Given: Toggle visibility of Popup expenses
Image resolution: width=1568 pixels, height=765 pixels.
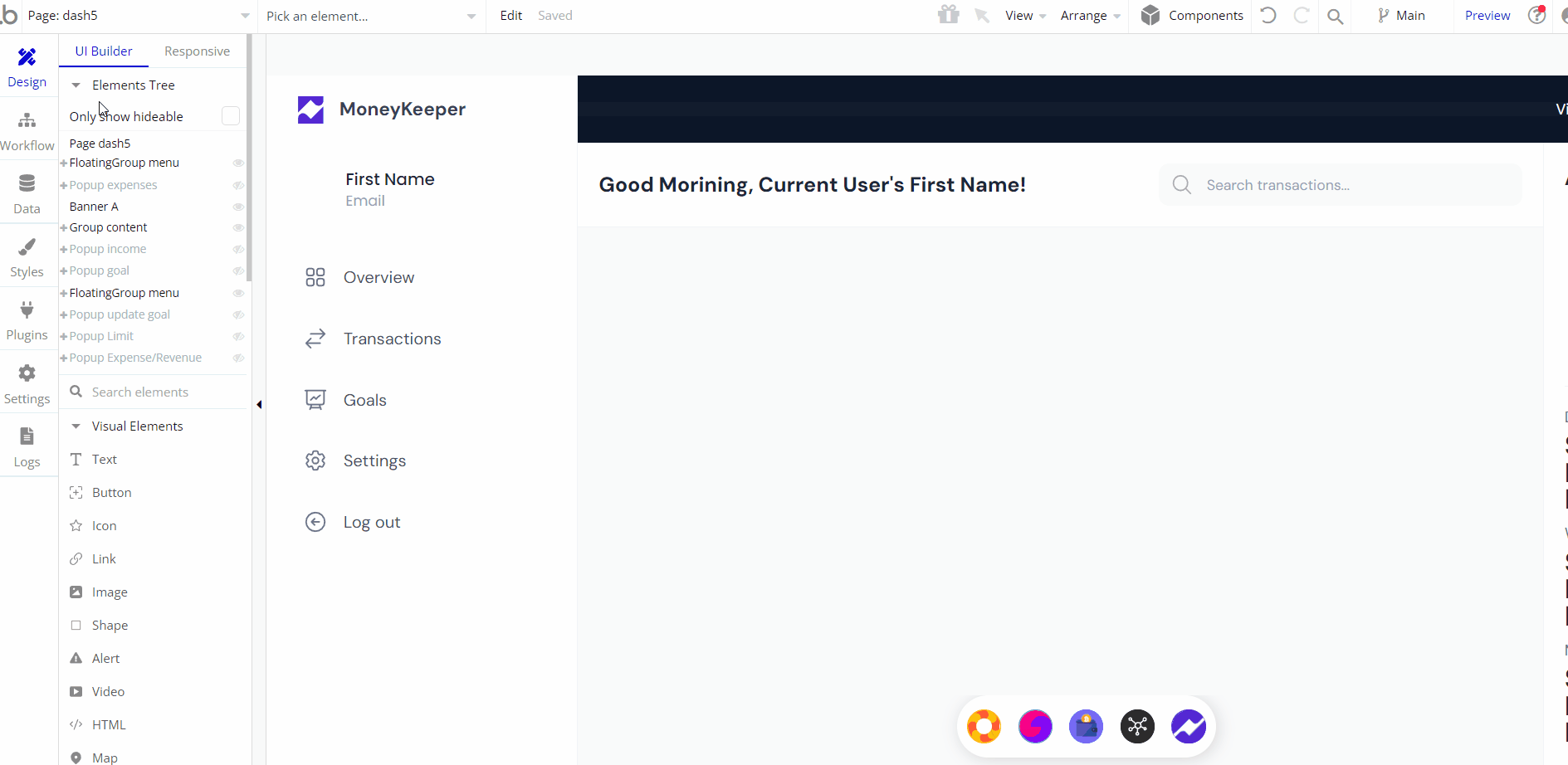Looking at the screenshot, I should pos(238,185).
